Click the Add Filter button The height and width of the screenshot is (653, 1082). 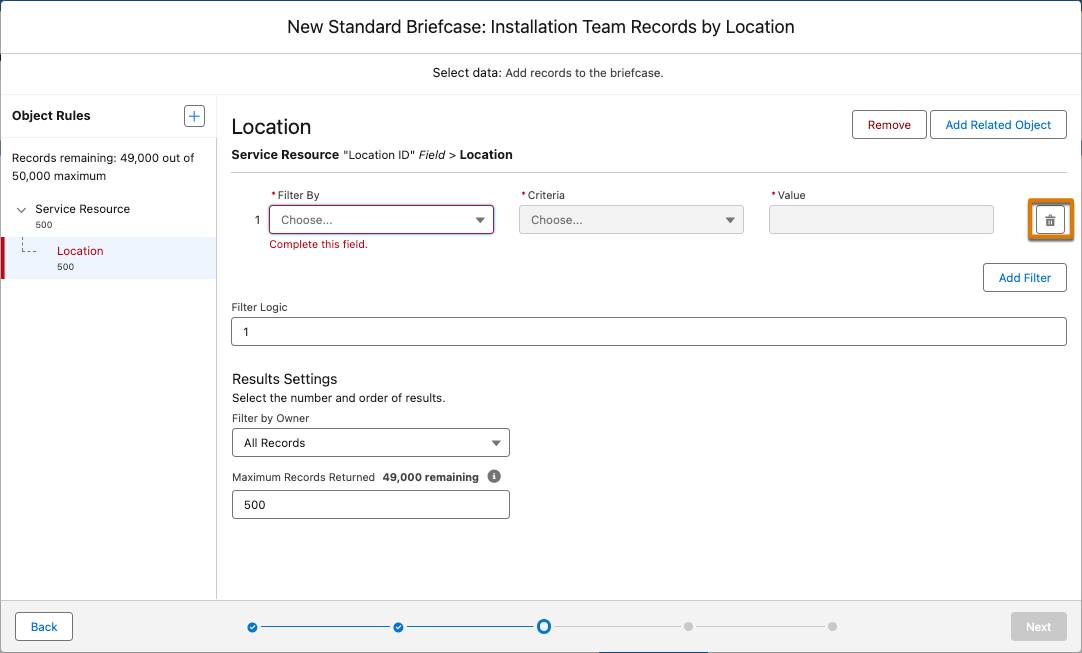click(1024, 277)
